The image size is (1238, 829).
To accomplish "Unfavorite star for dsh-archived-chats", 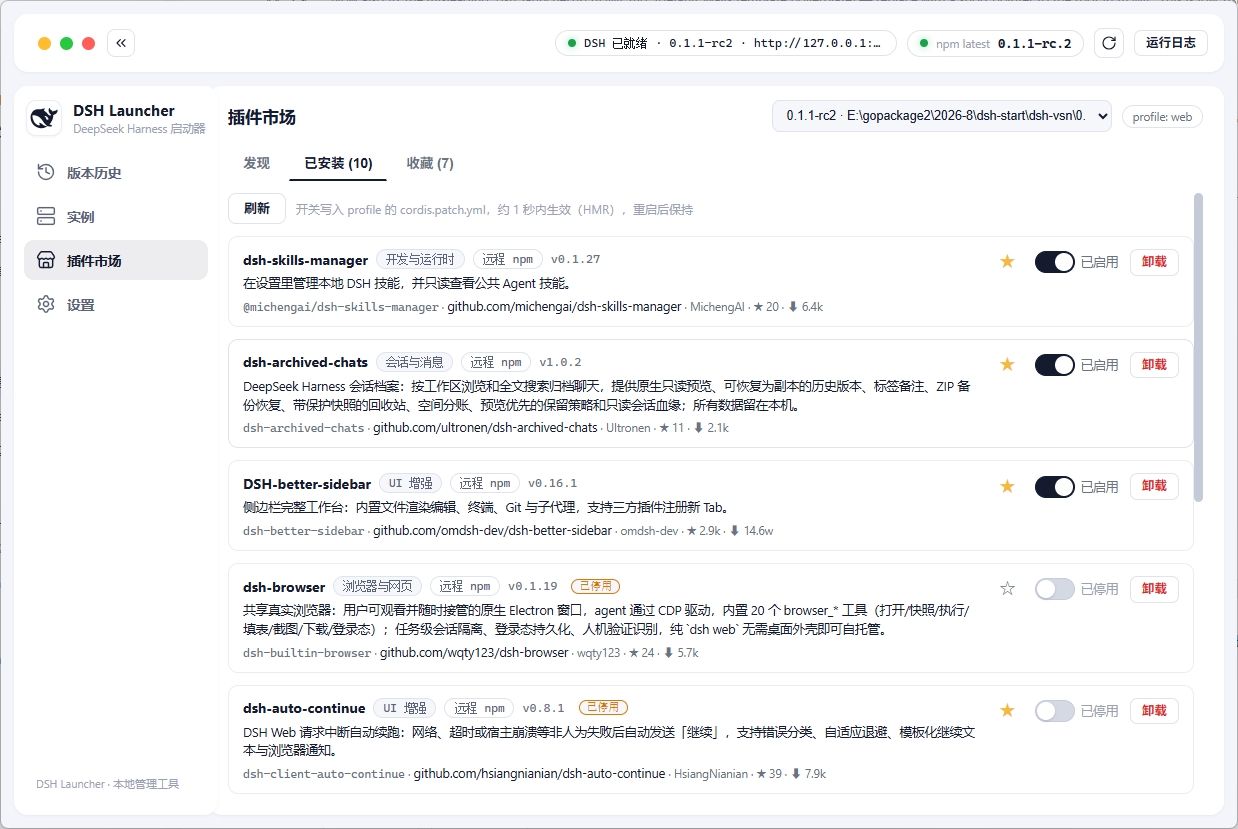I will pos(1007,364).
